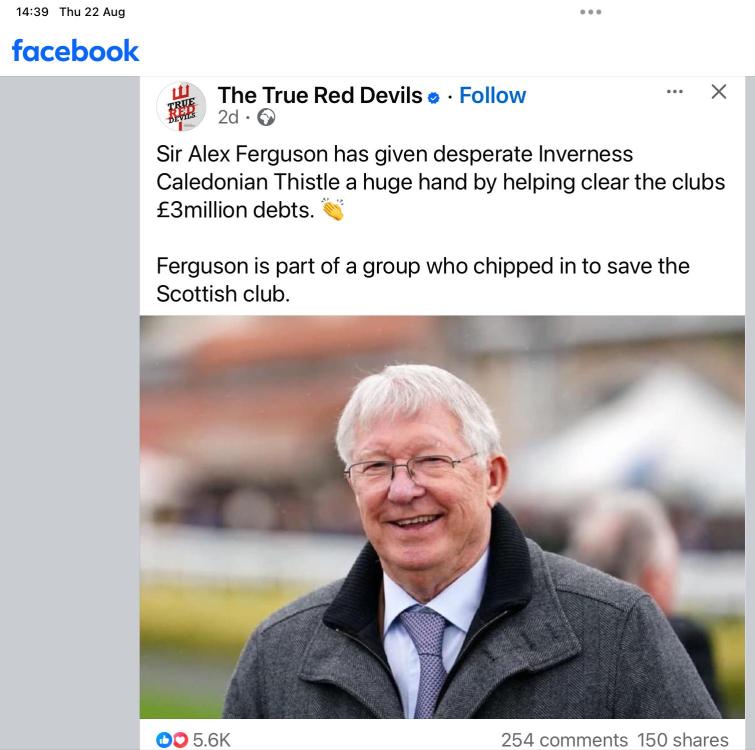Image resolution: width=755 pixels, height=750 pixels.
Task: Open the post options three-dot menu
Action: click(x=675, y=91)
